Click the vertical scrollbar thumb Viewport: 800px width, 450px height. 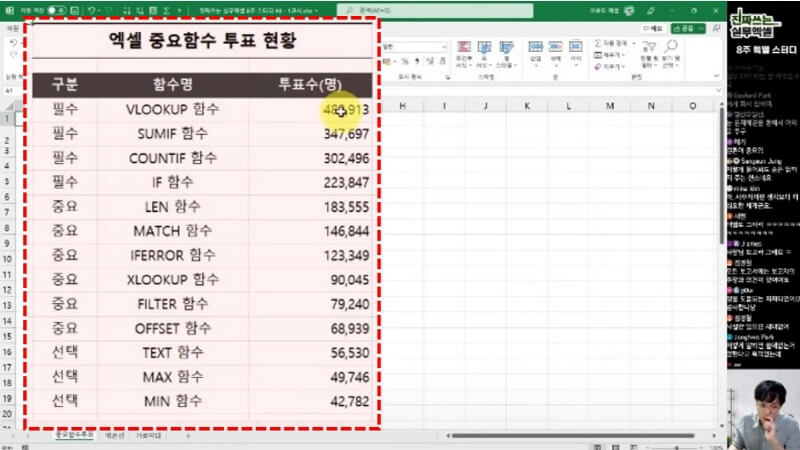[x=721, y=175]
